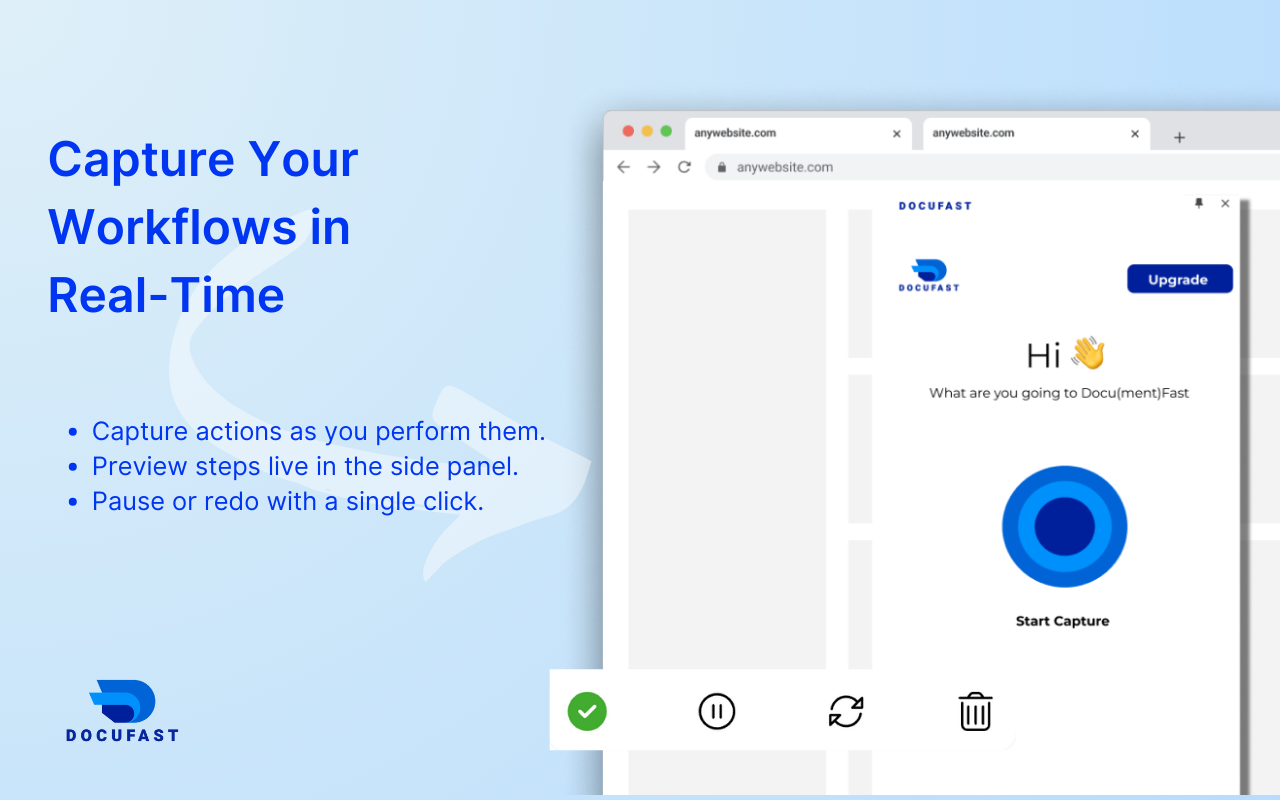Close the second anywebsite.com tab
This screenshot has width=1280, height=800.
tap(1135, 134)
